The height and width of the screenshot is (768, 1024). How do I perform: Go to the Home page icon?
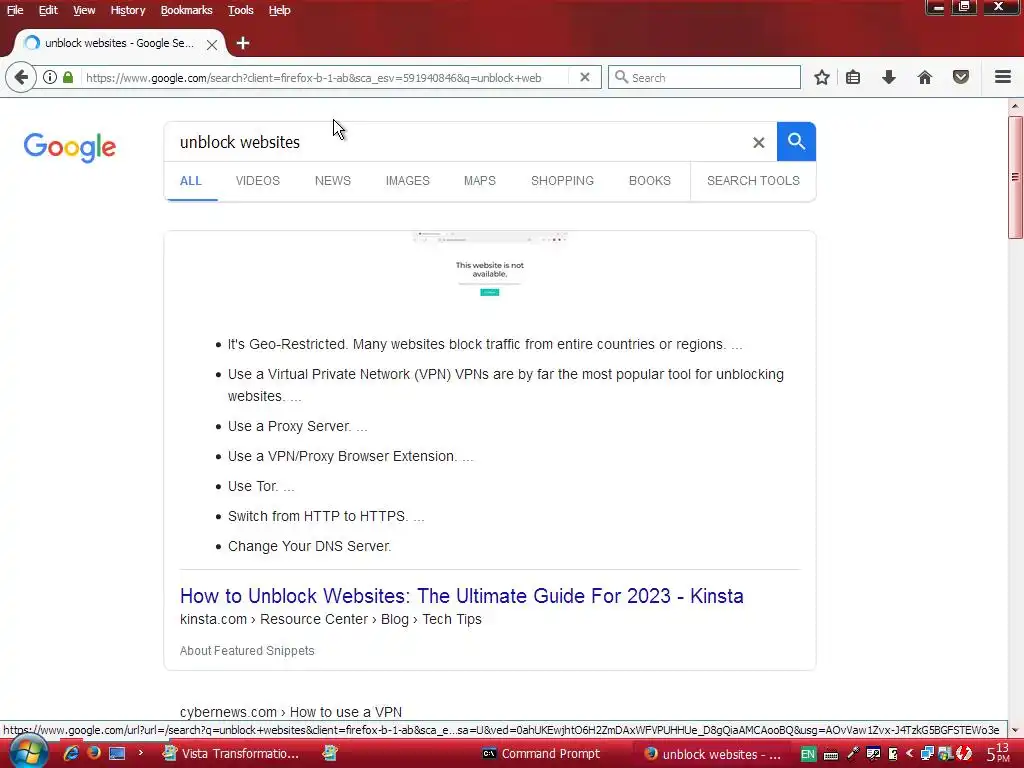click(x=925, y=78)
